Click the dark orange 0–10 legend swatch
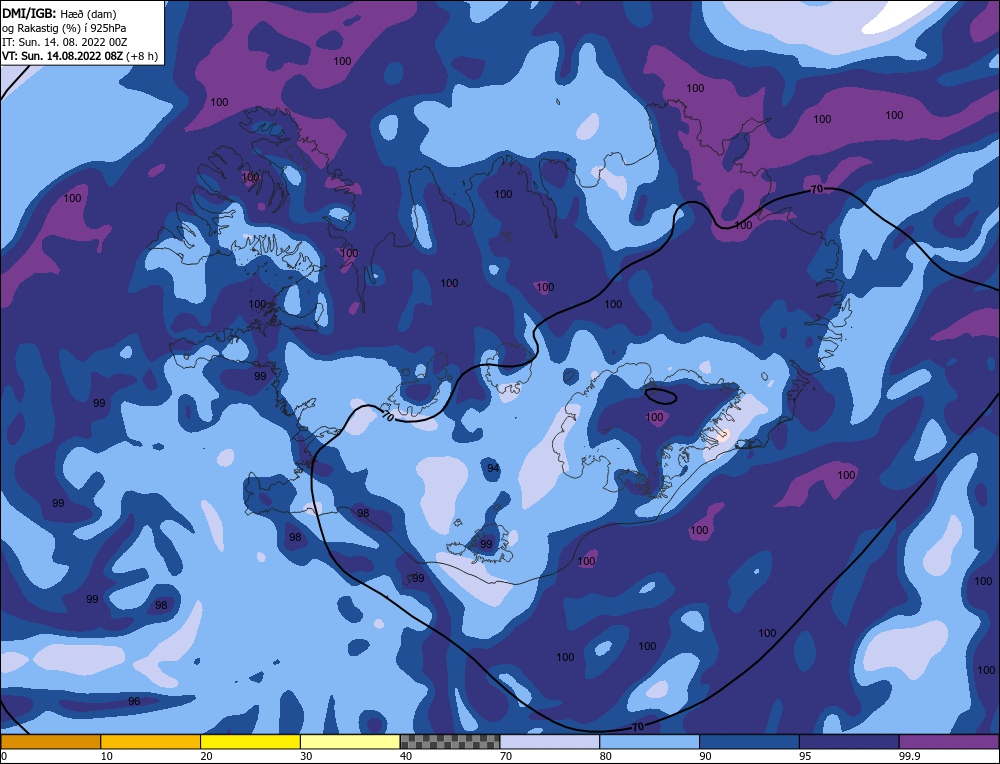This screenshot has width=1000, height=764. click(50, 742)
